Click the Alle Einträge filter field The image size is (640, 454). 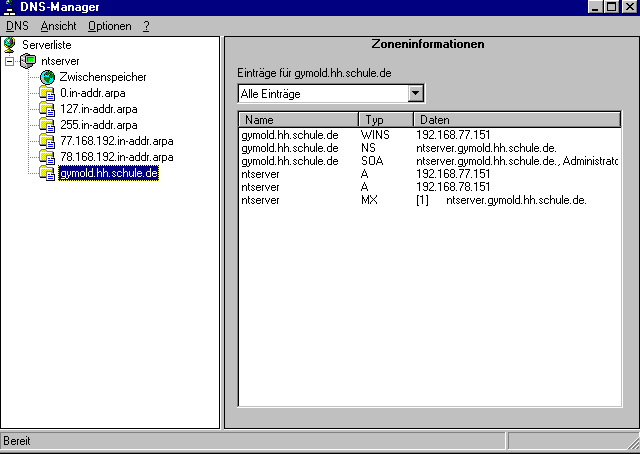point(323,93)
